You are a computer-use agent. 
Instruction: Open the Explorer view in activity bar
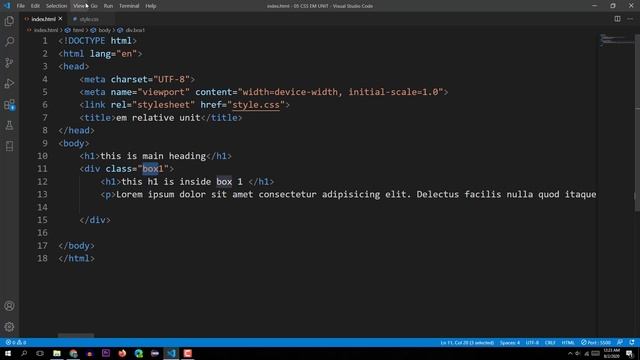tap(9, 21)
